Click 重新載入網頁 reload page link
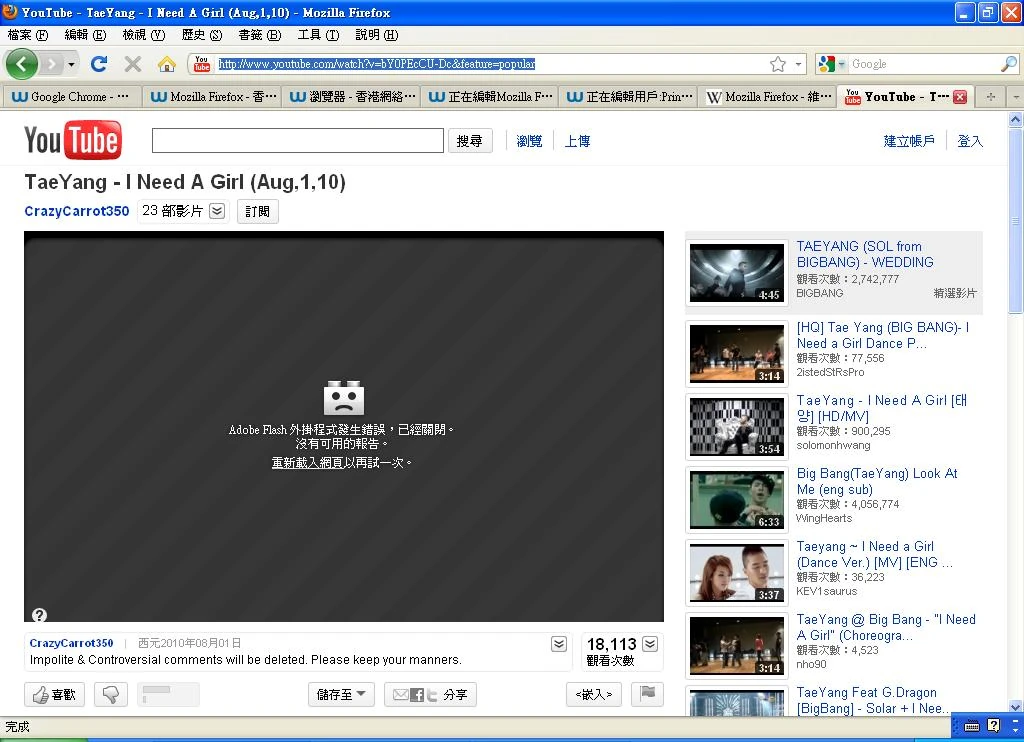1024x742 pixels. coord(308,462)
